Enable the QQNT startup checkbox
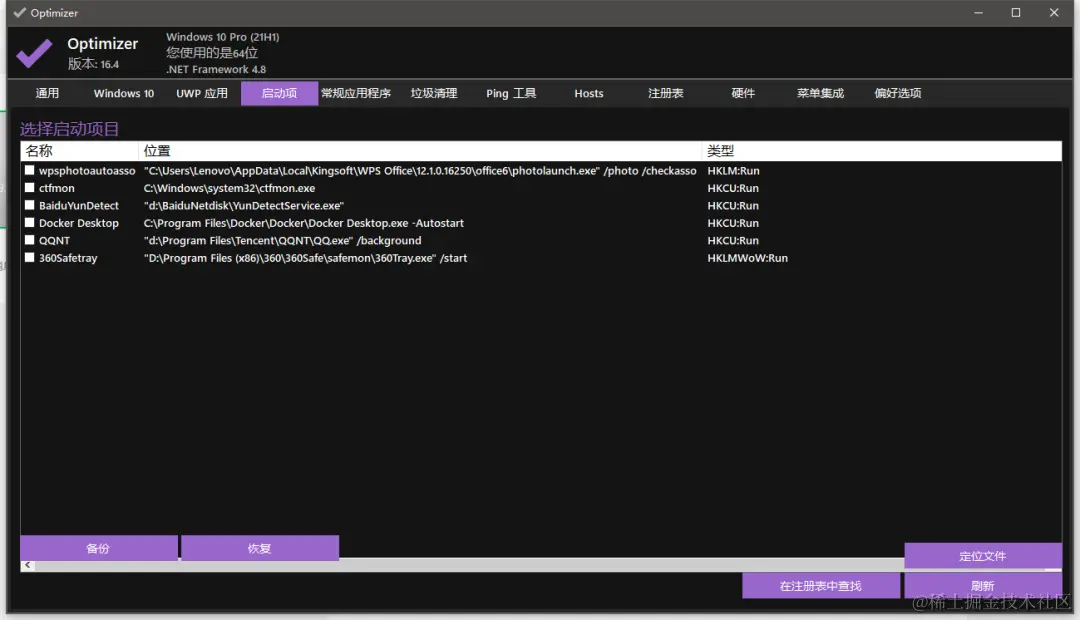1080x620 pixels. tap(30, 240)
